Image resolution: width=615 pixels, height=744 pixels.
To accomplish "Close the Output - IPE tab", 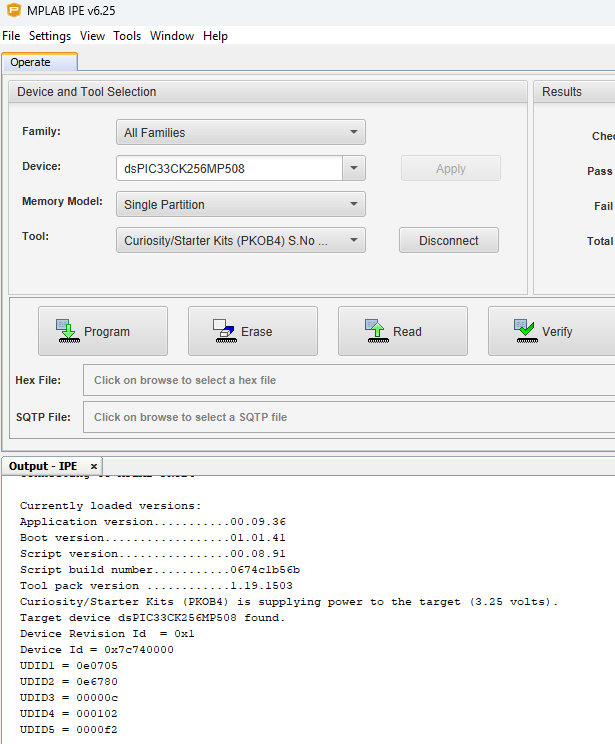I will (x=94, y=466).
